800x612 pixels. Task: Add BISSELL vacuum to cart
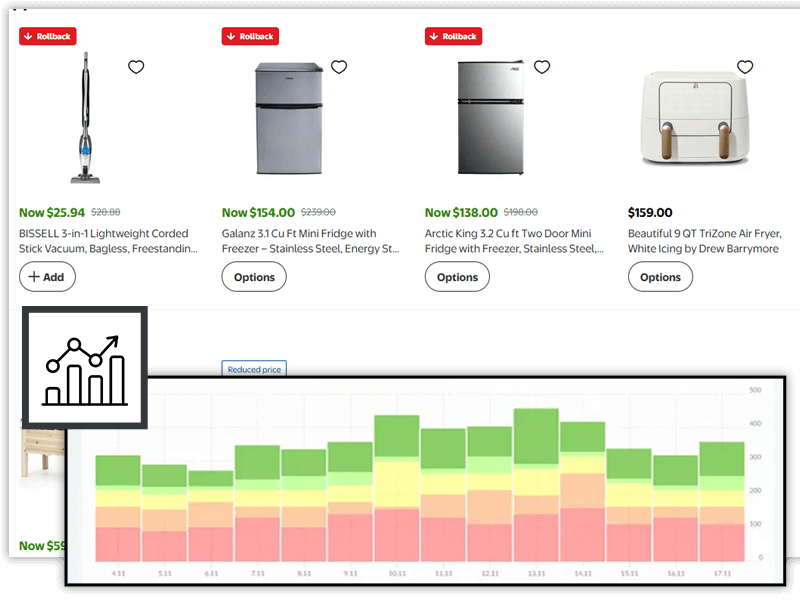click(x=48, y=277)
